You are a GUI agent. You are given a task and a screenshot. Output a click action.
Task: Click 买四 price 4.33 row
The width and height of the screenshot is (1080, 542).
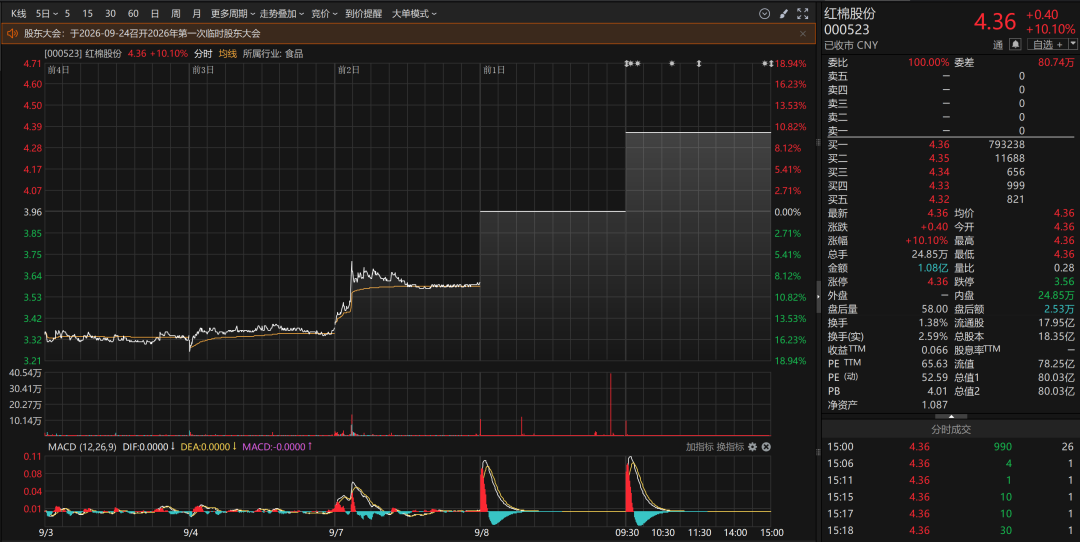tap(951, 186)
